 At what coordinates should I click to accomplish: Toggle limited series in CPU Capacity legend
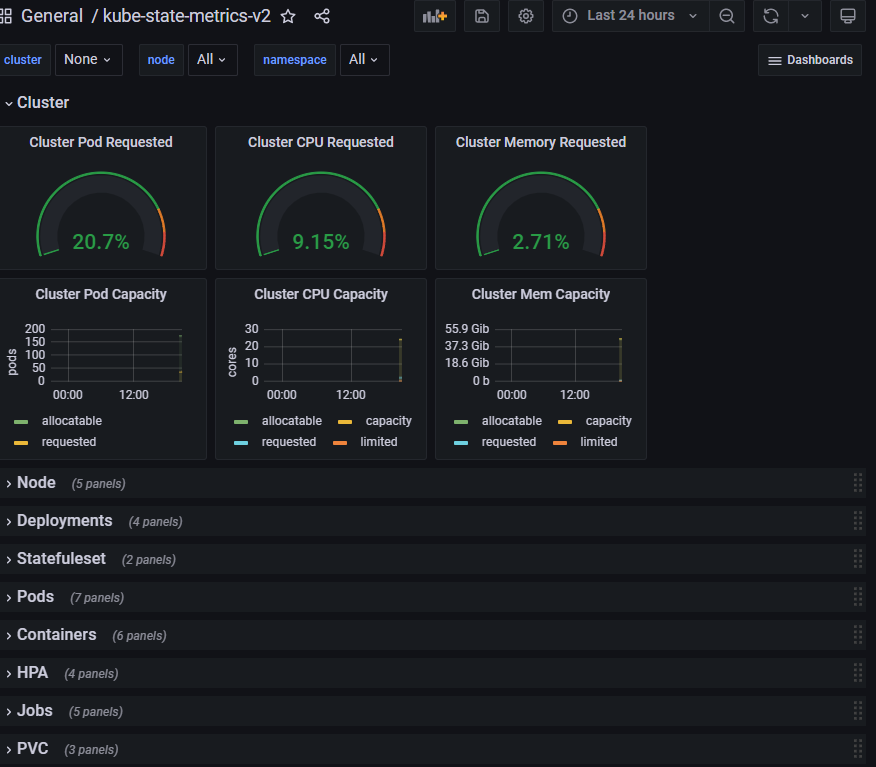(x=379, y=442)
